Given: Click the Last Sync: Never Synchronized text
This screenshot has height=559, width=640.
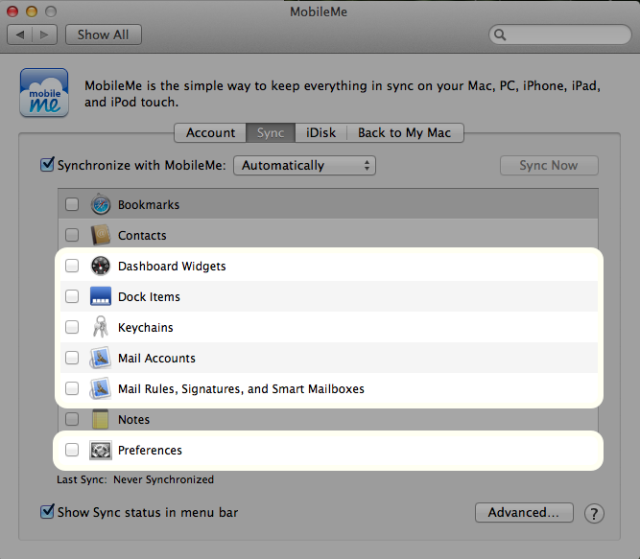Looking at the screenshot, I should coord(135,479).
